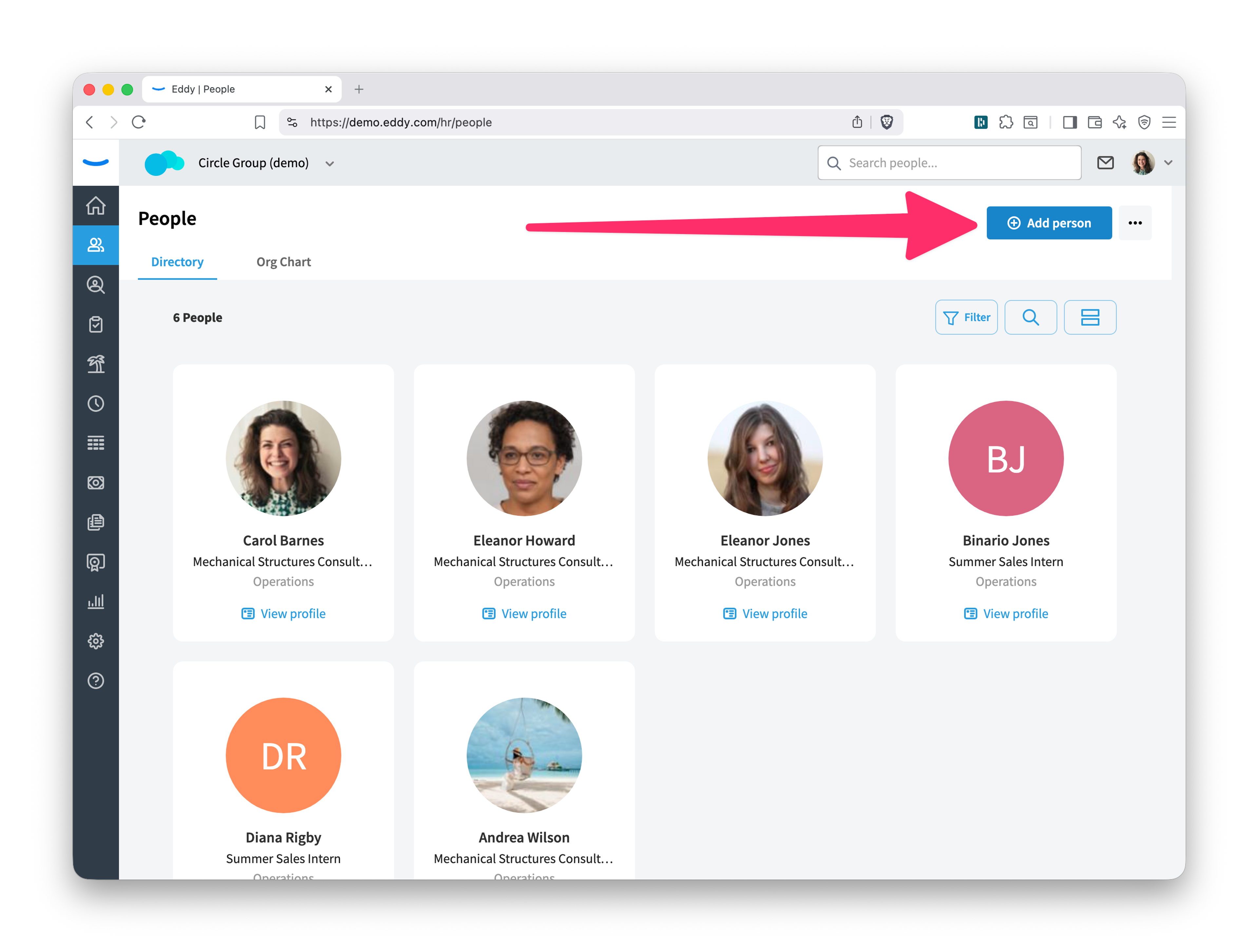This screenshot has height=952, width=1258.
Task: Click the BJ initials avatar
Action: point(1006,458)
